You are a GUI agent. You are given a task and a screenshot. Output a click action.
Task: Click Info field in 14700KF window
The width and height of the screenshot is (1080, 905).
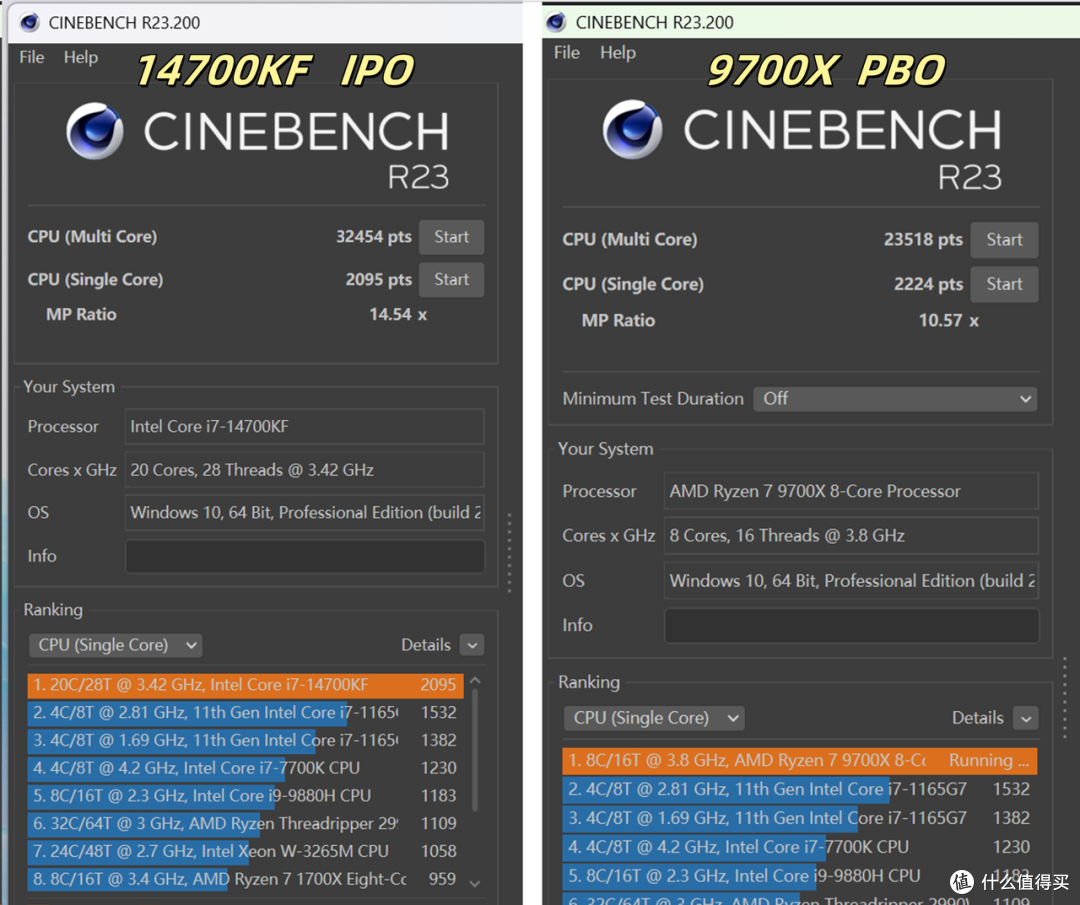304,556
